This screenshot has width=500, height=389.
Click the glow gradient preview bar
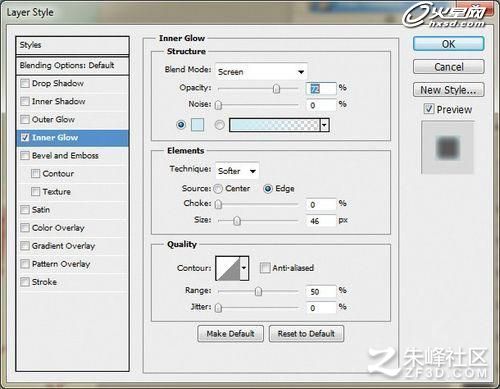pyautogui.click(x=275, y=125)
